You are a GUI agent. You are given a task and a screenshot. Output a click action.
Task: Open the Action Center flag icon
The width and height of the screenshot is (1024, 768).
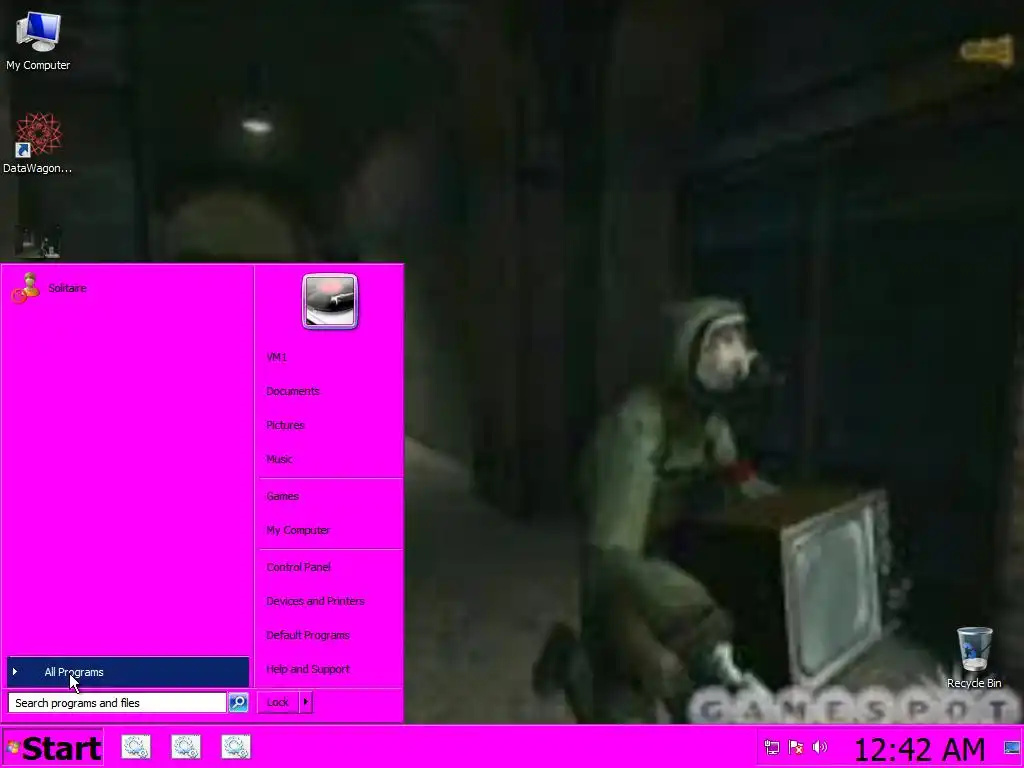(795, 747)
